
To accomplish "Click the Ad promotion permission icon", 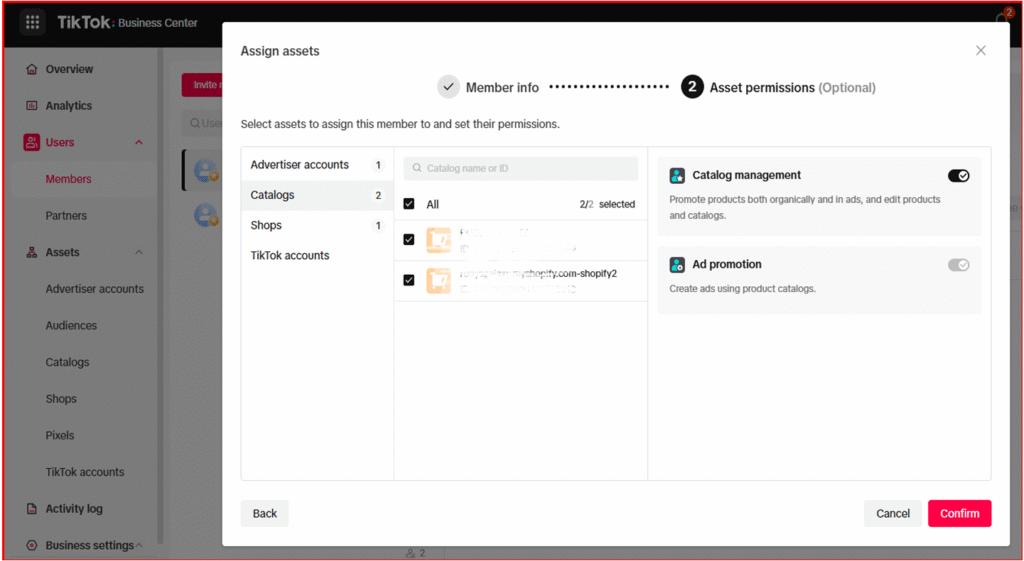I will [x=677, y=265].
